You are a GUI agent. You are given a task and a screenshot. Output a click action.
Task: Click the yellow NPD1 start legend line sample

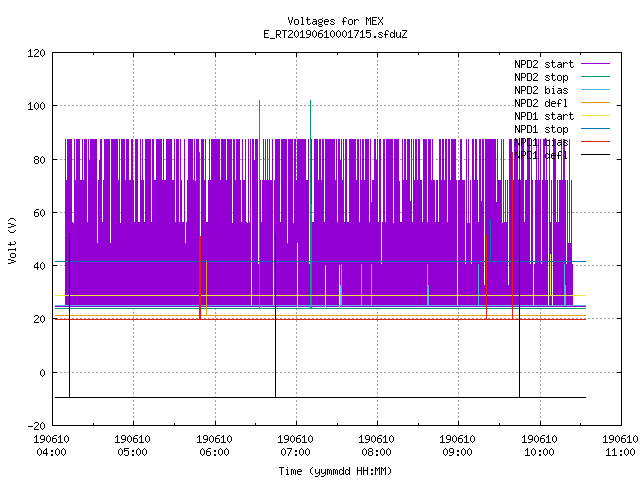(595, 116)
